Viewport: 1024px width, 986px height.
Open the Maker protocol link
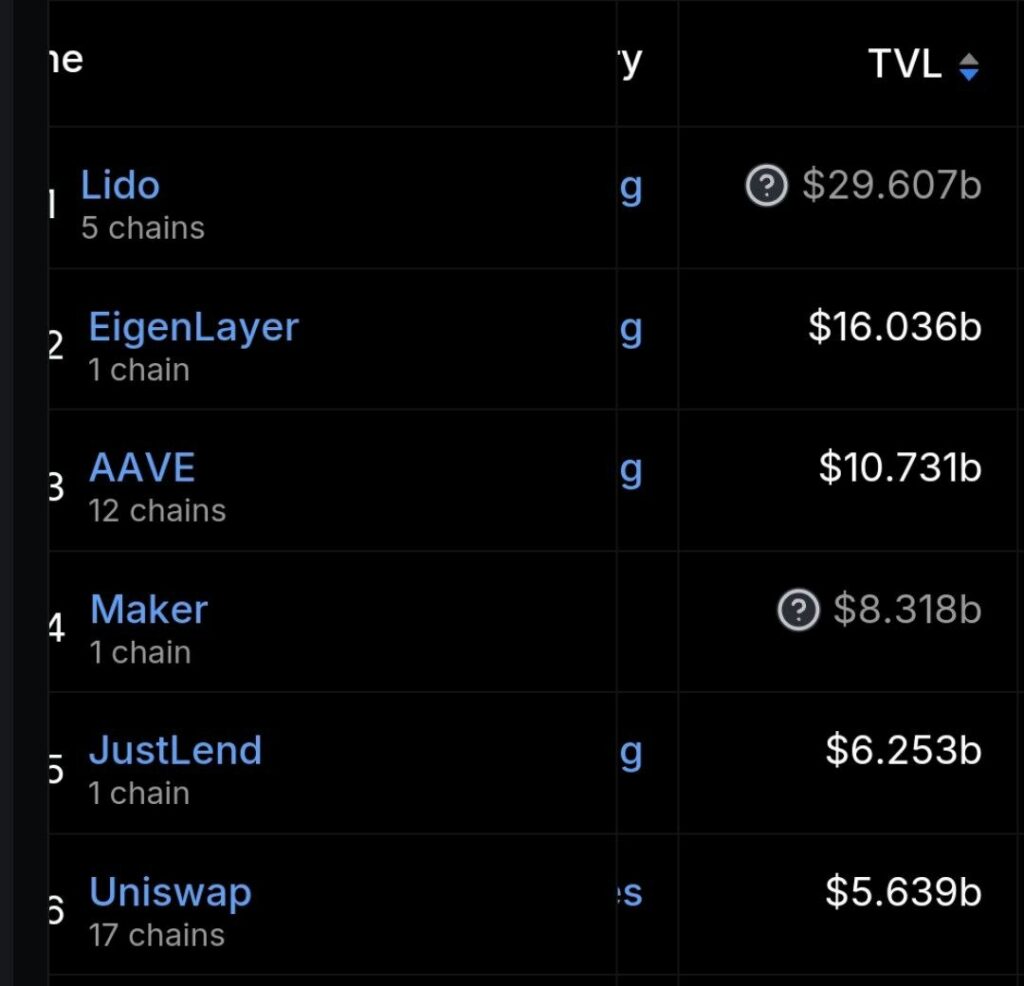coord(149,609)
